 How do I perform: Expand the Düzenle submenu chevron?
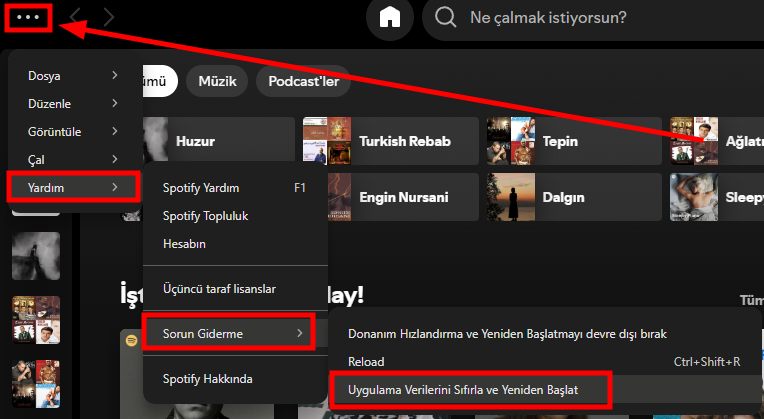point(115,103)
